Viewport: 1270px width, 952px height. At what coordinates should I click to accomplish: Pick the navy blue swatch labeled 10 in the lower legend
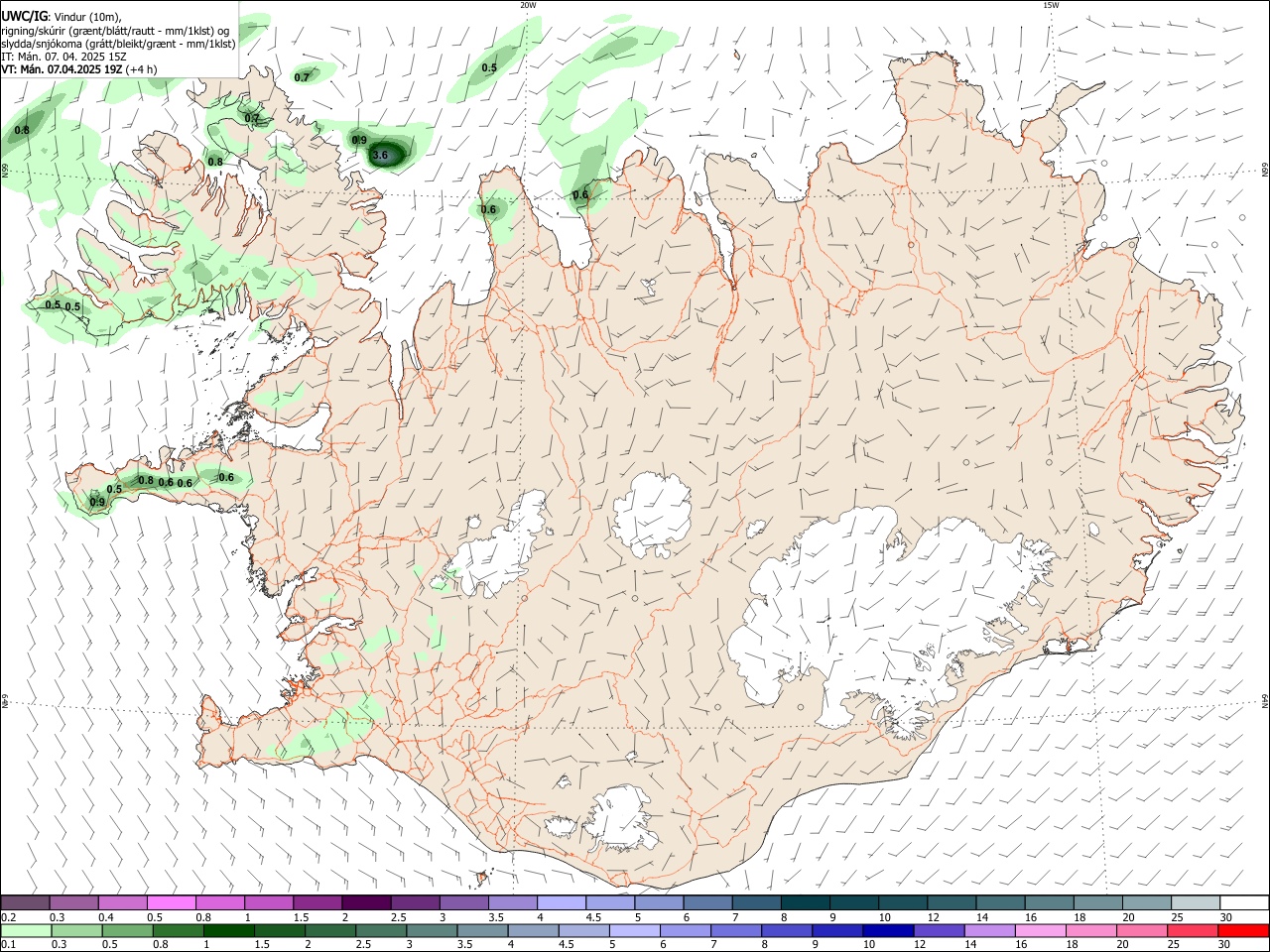point(888,930)
